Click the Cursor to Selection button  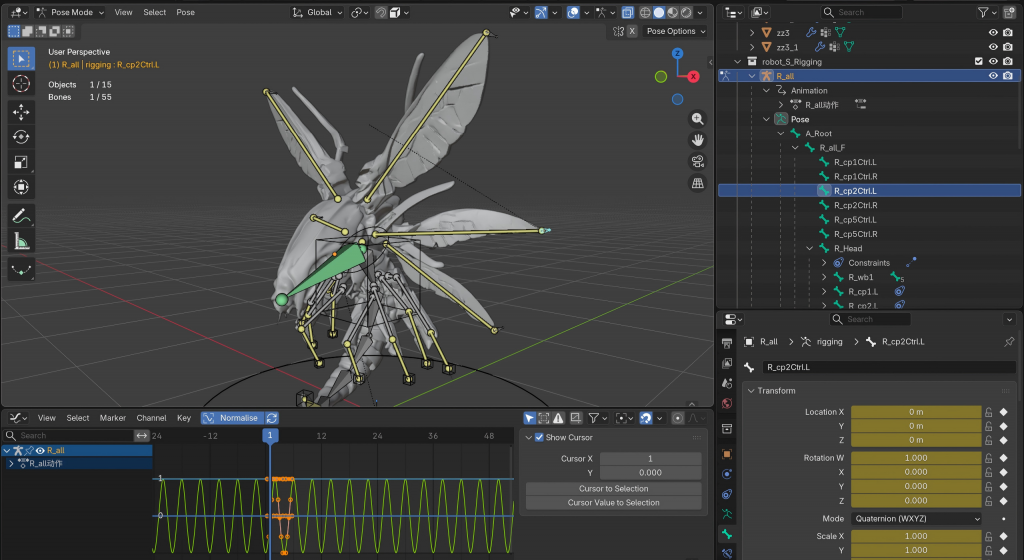tap(613, 488)
